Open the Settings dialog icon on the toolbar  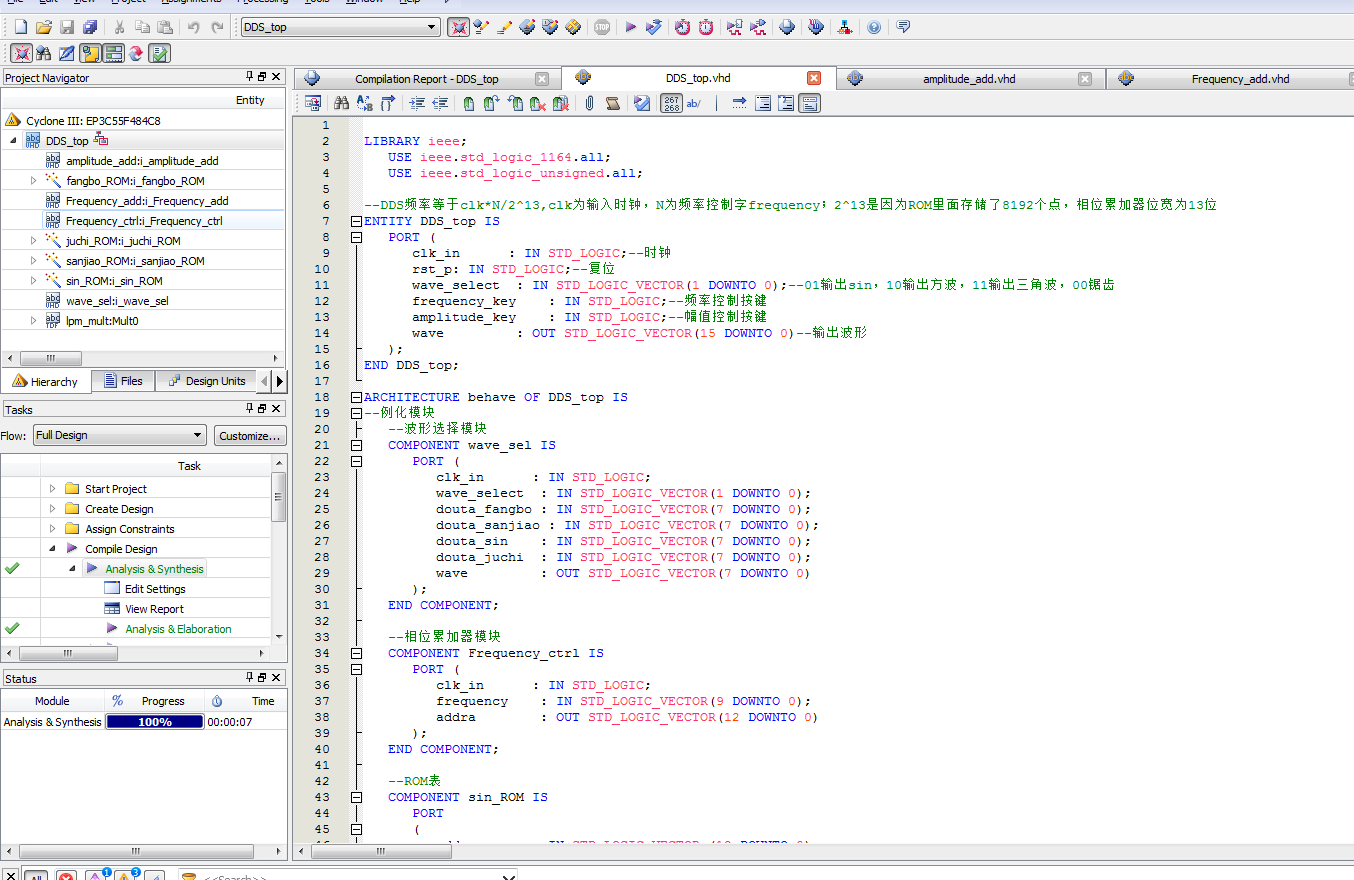[481, 27]
